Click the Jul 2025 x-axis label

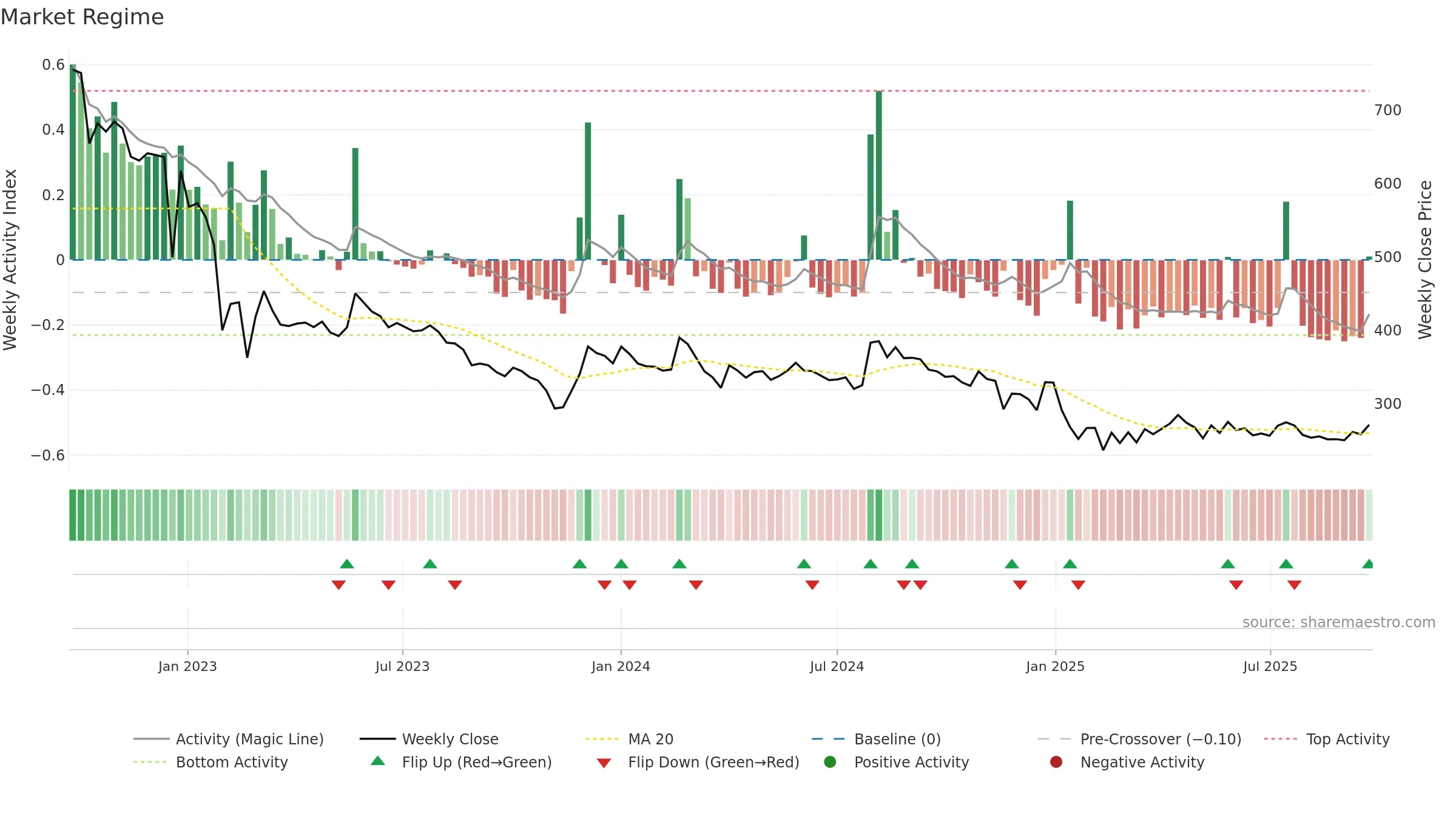click(1270, 666)
